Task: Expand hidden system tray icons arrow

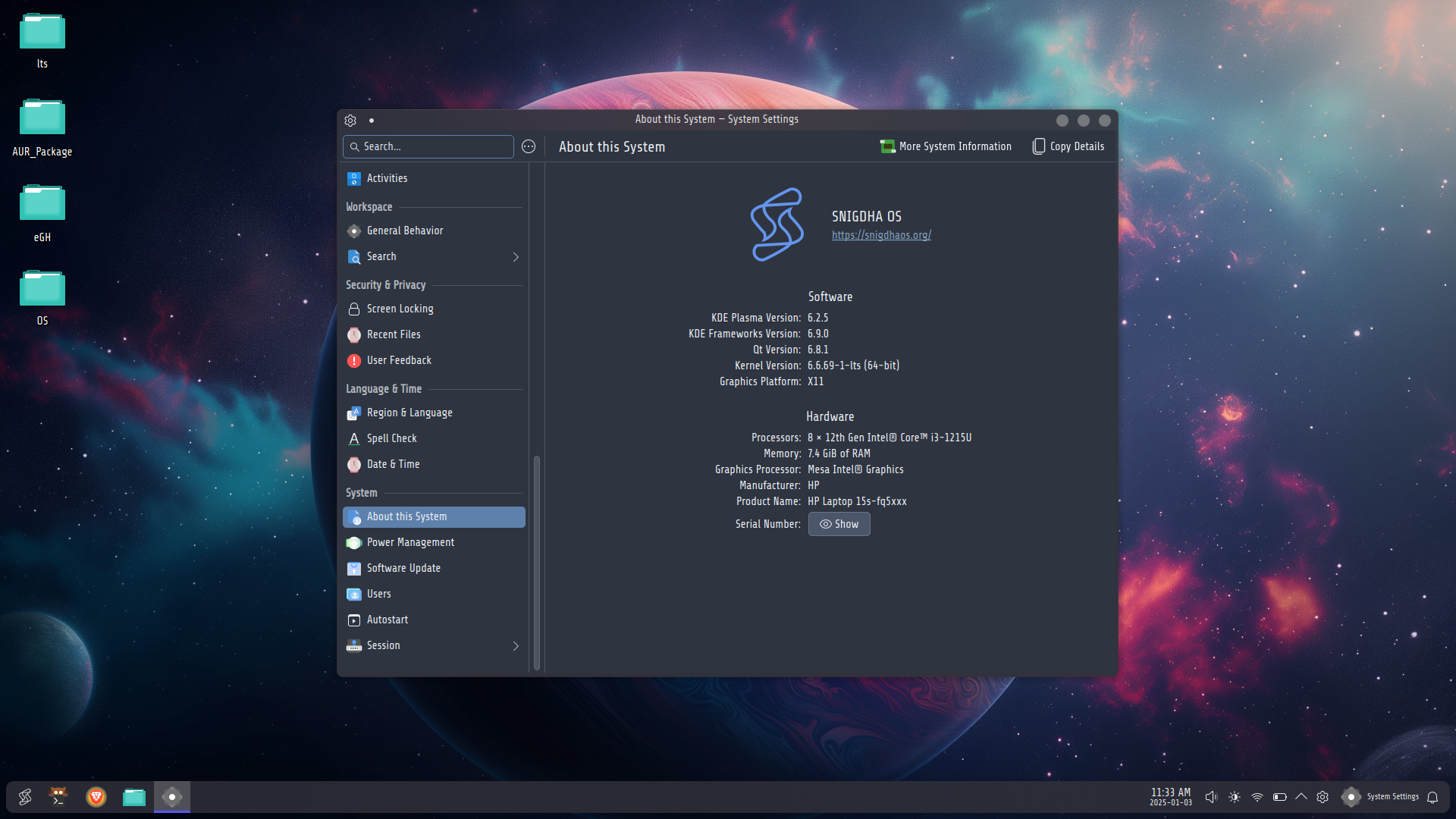Action: pos(1301,796)
